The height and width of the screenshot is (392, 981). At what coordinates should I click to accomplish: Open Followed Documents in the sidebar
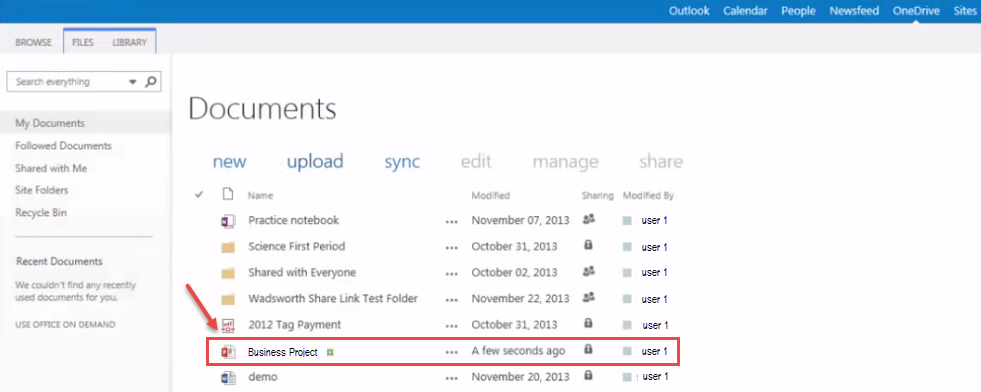click(x=63, y=146)
